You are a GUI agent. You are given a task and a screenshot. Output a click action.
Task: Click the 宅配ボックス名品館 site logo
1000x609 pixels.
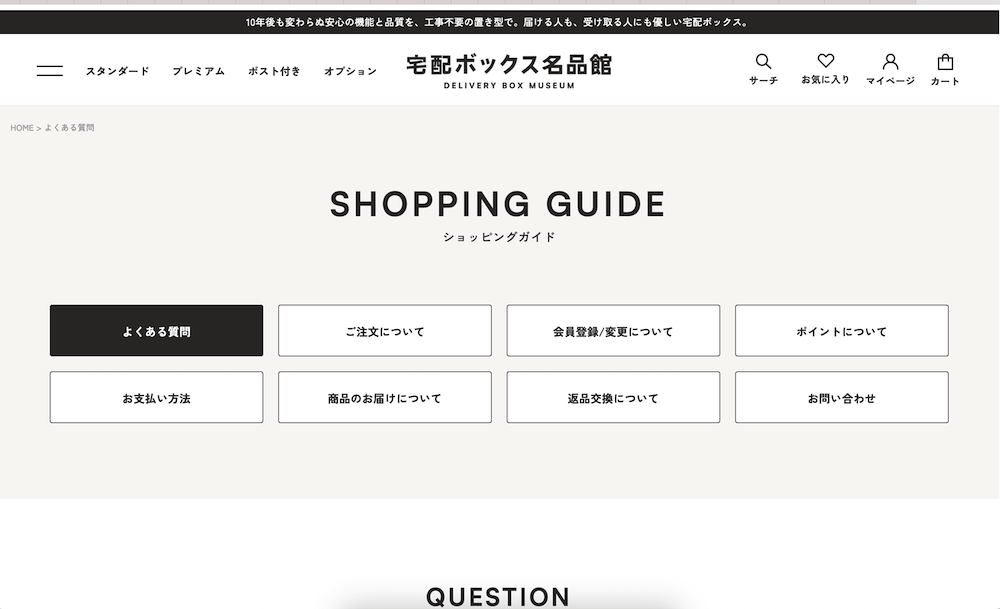point(509,71)
